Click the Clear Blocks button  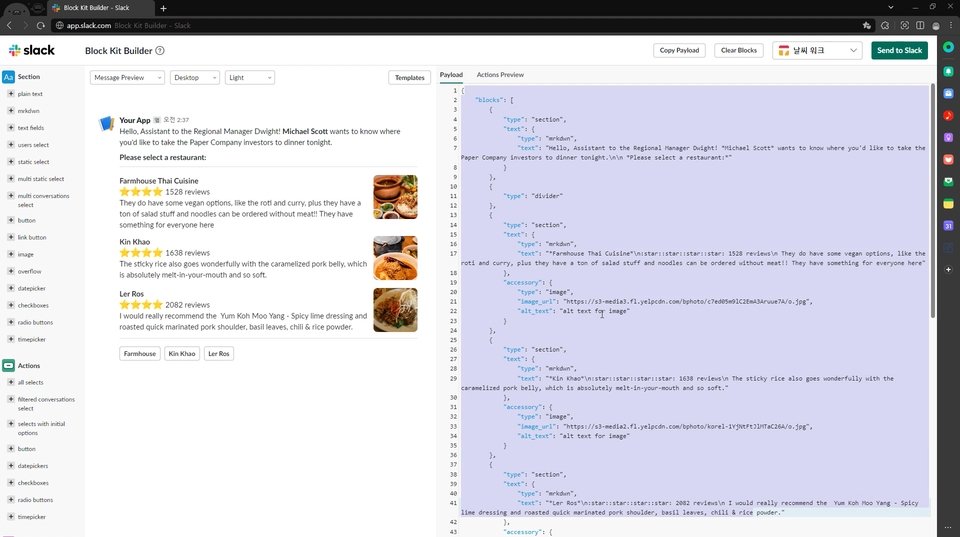(x=738, y=50)
